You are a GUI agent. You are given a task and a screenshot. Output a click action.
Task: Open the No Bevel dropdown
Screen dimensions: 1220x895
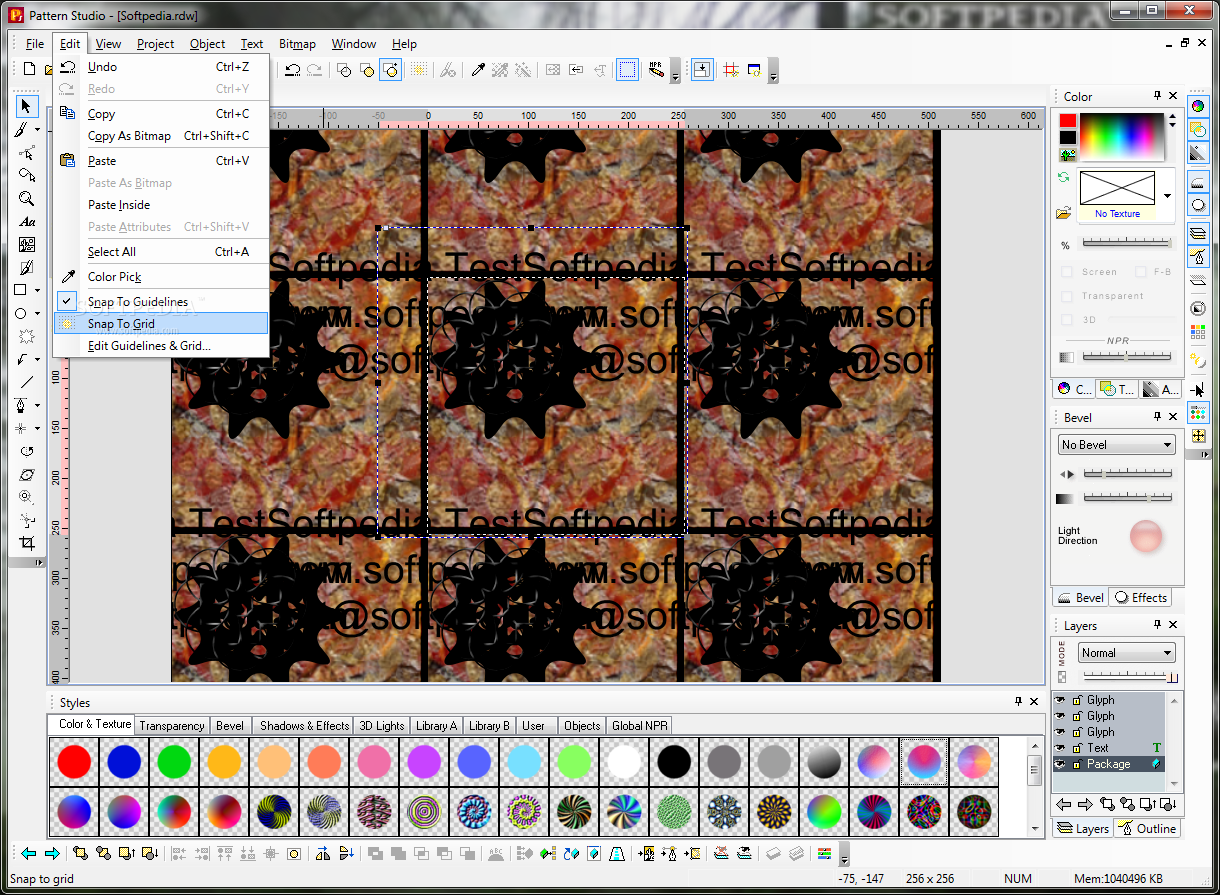click(x=1117, y=445)
